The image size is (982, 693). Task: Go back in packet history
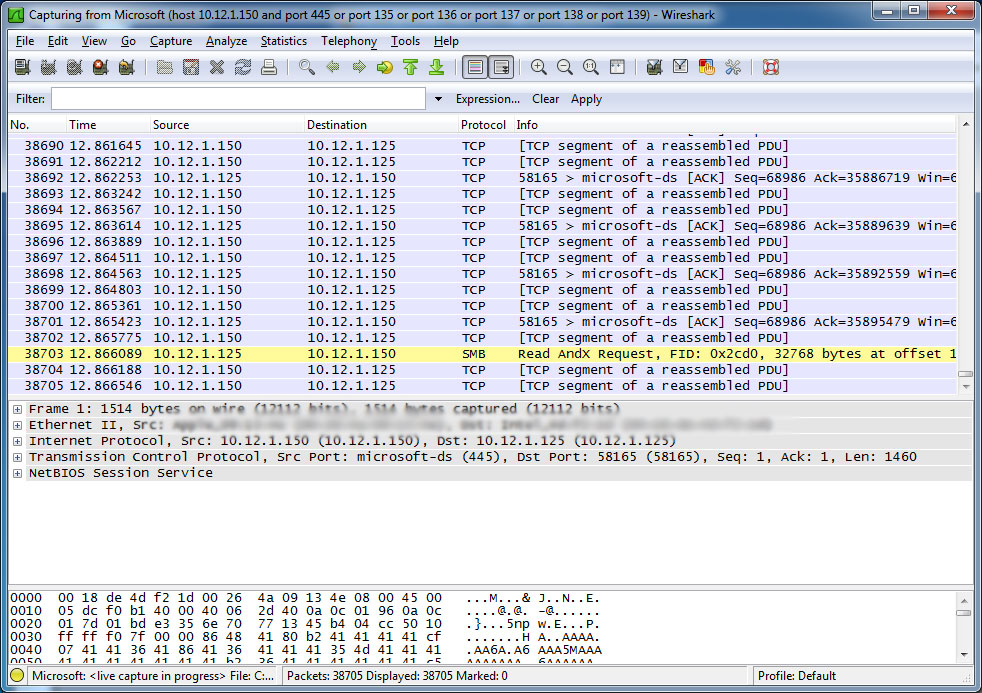(x=333, y=67)
